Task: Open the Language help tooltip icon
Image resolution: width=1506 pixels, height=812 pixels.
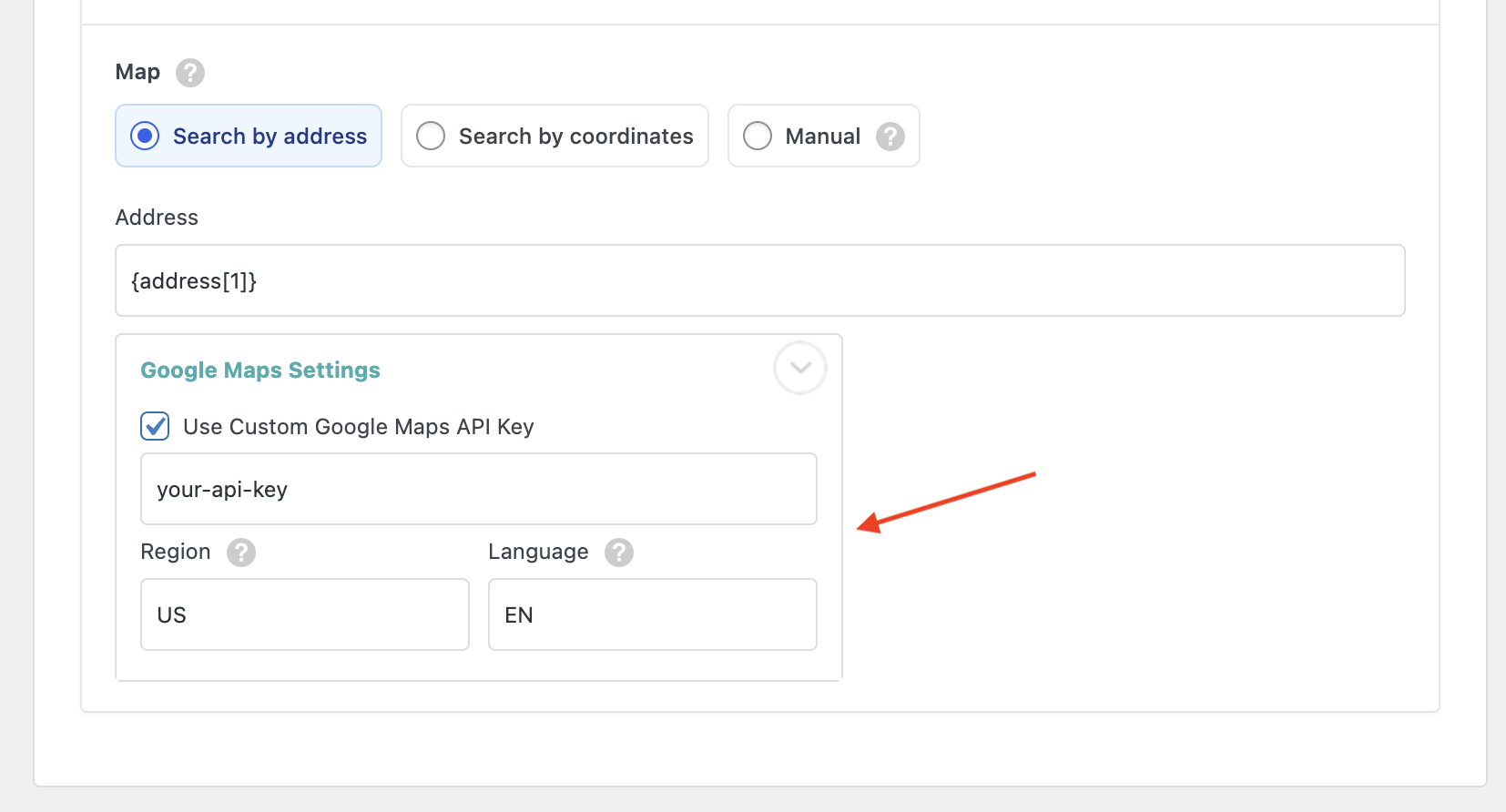Action: pos(619,553)
